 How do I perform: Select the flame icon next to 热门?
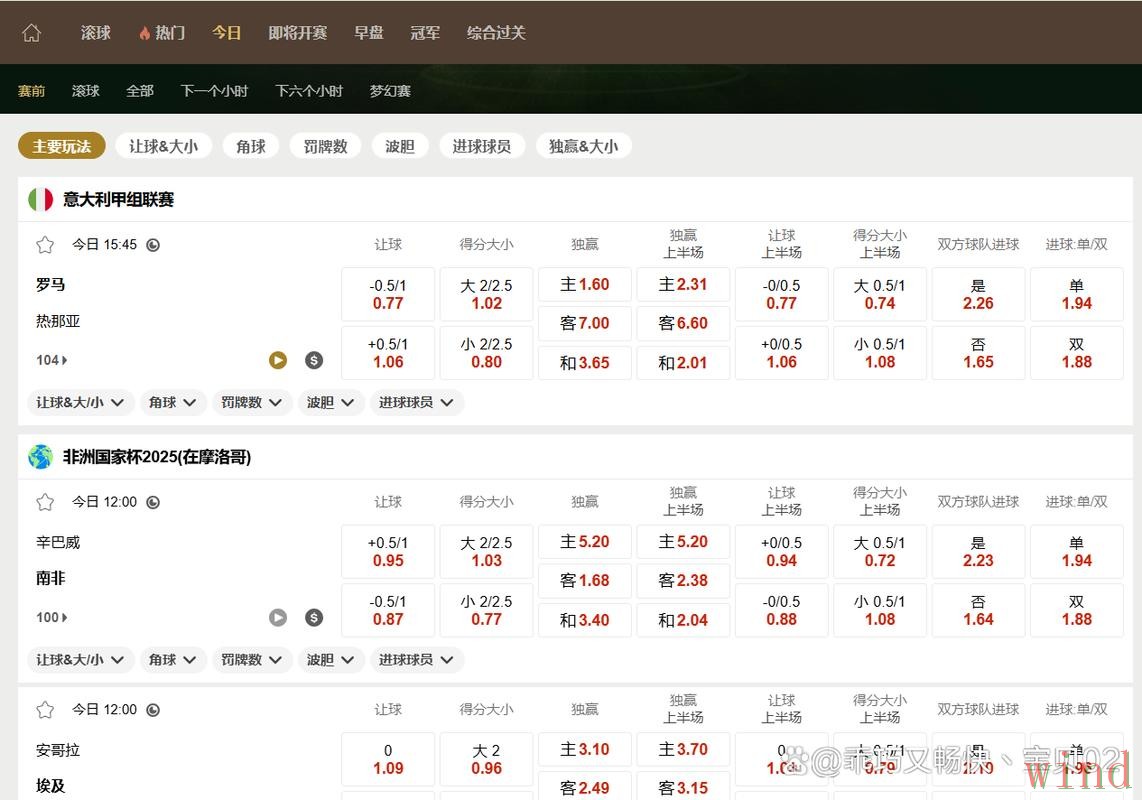[143, 32]
